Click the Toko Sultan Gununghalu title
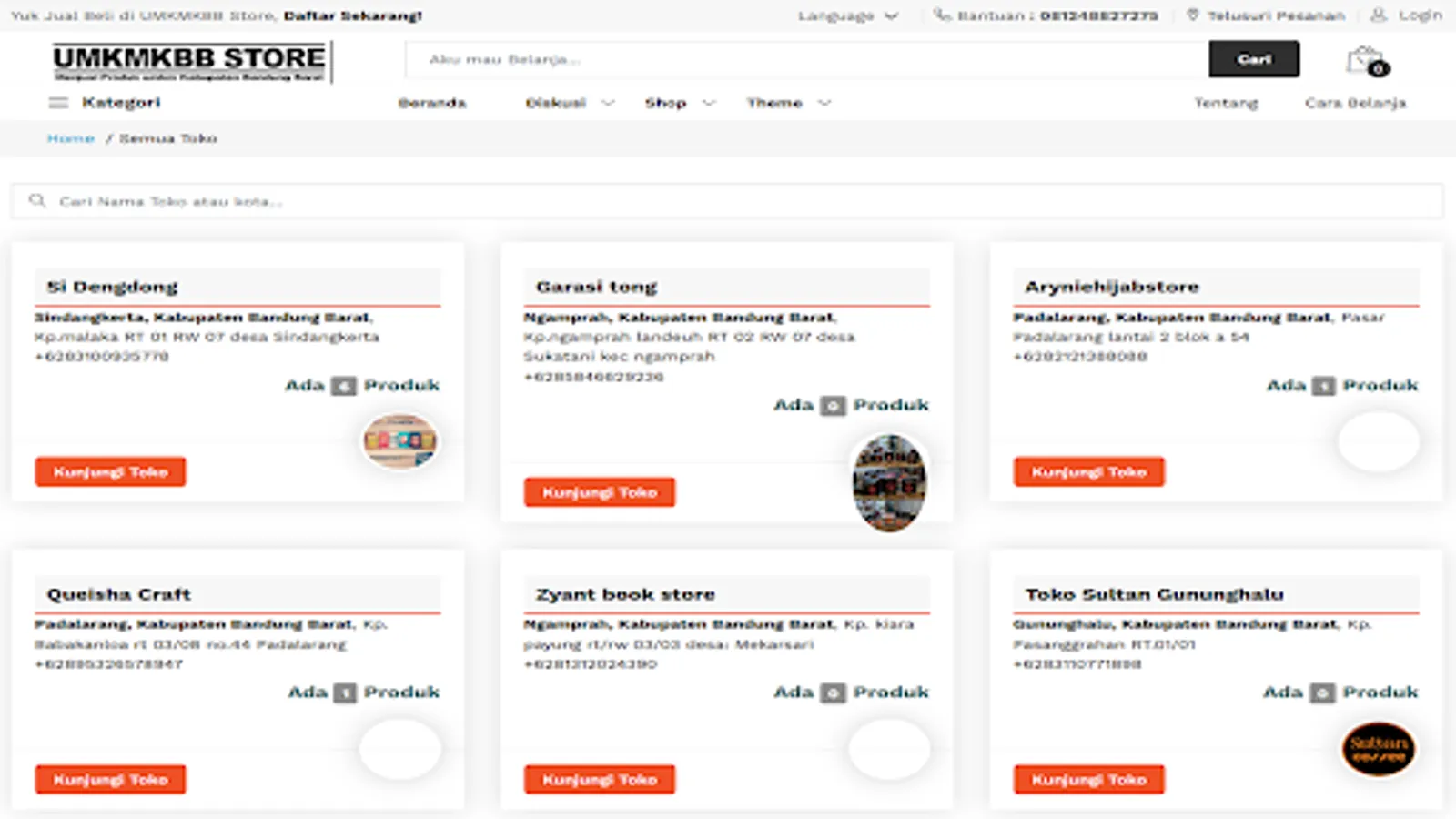Image resolution: width=1456 pixels, height=819 pixels. pyautogui.click(x=1155, y=594)
